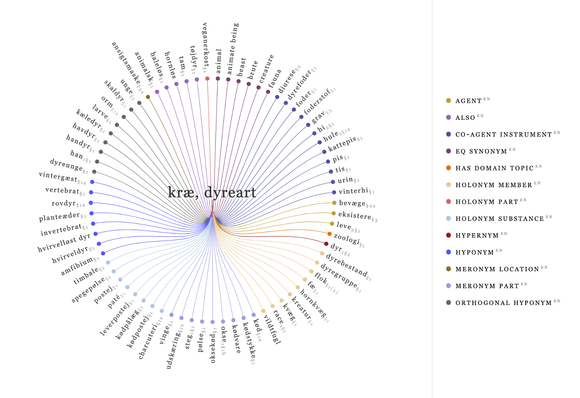Open the 'kæledyr' word node
580x398 pixels.
click(90, 121)
